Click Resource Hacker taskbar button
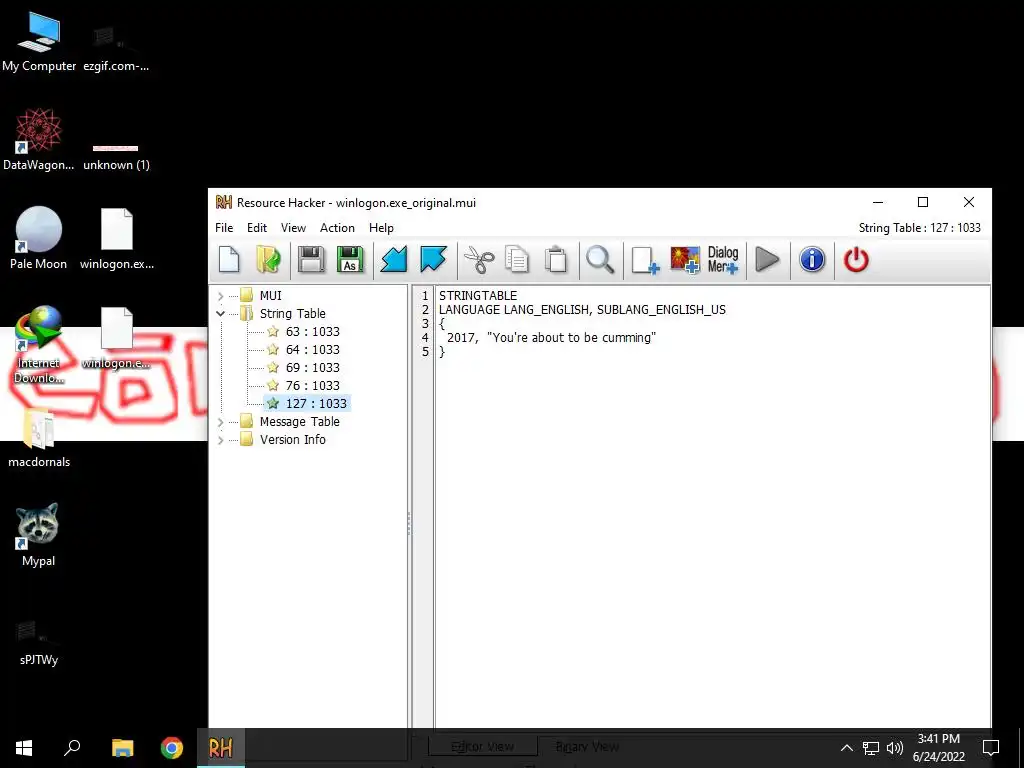 point(221,748)
